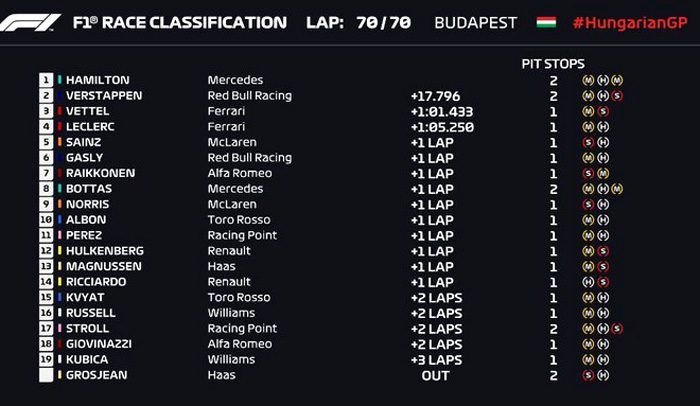Open the #HungarianGP hashtag
The image size is (700, 406).
pyautogui.click(x=630, y=22)
